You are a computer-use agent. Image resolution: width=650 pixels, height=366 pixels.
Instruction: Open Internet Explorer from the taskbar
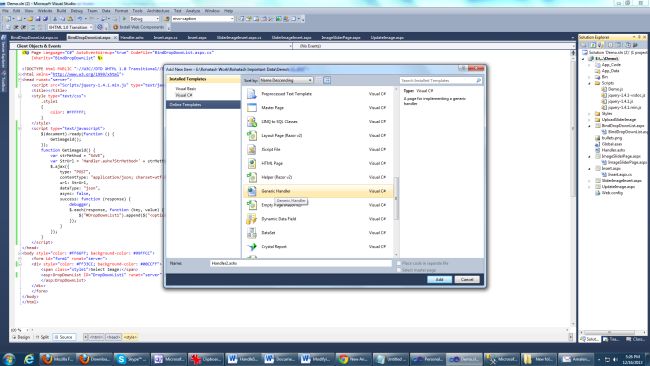pos(29,359)
